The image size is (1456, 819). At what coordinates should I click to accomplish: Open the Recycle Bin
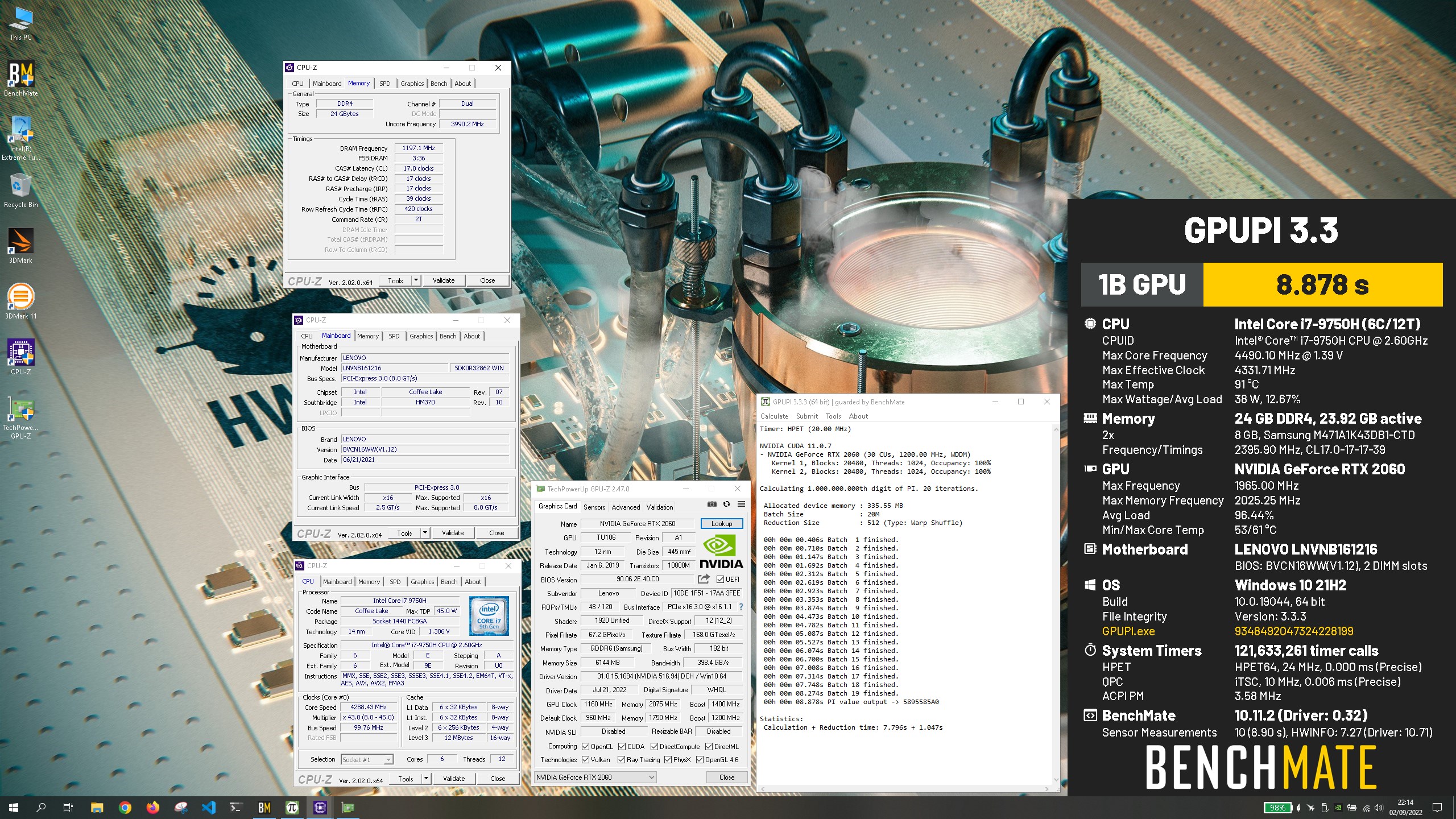click(20, 191)
